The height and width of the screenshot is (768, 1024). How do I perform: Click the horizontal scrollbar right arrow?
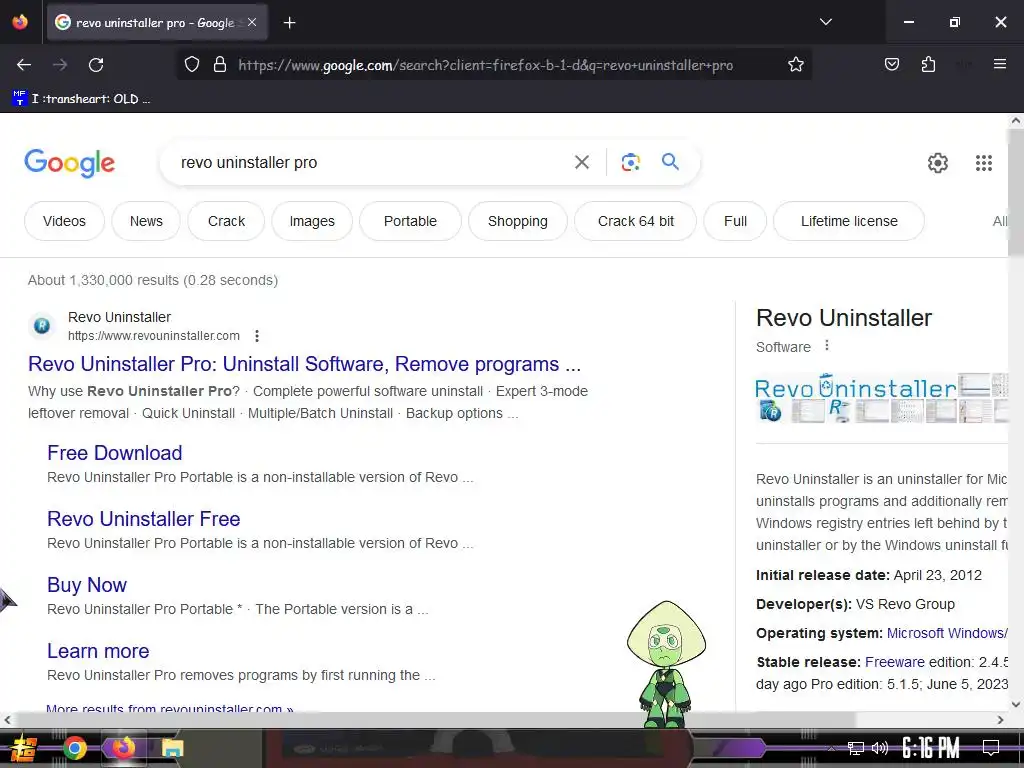[1000, 720]
